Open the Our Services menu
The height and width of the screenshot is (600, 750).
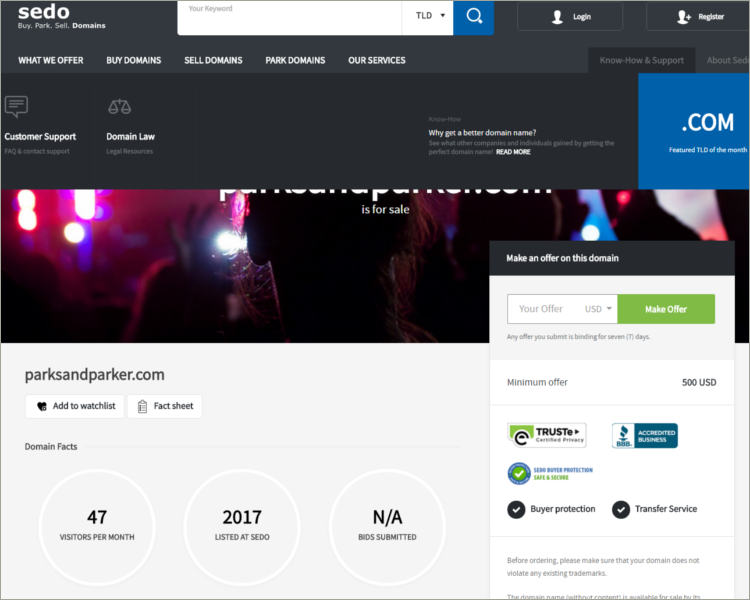click(377, 60)
